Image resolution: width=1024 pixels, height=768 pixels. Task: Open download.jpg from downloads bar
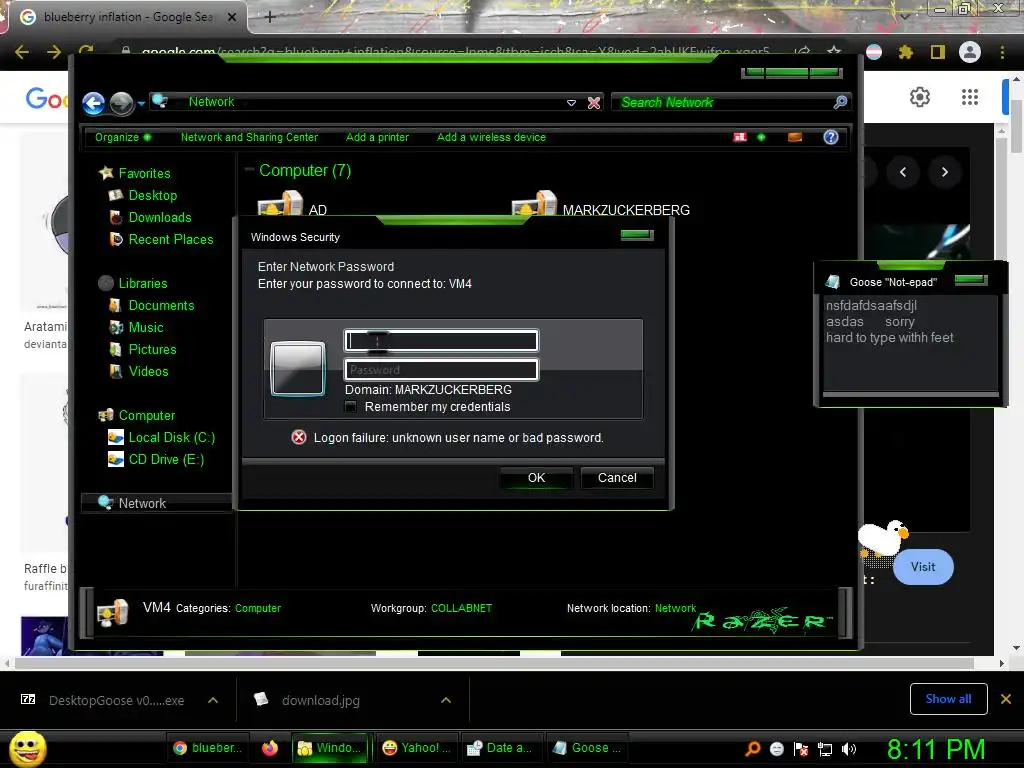coord(320,700)
